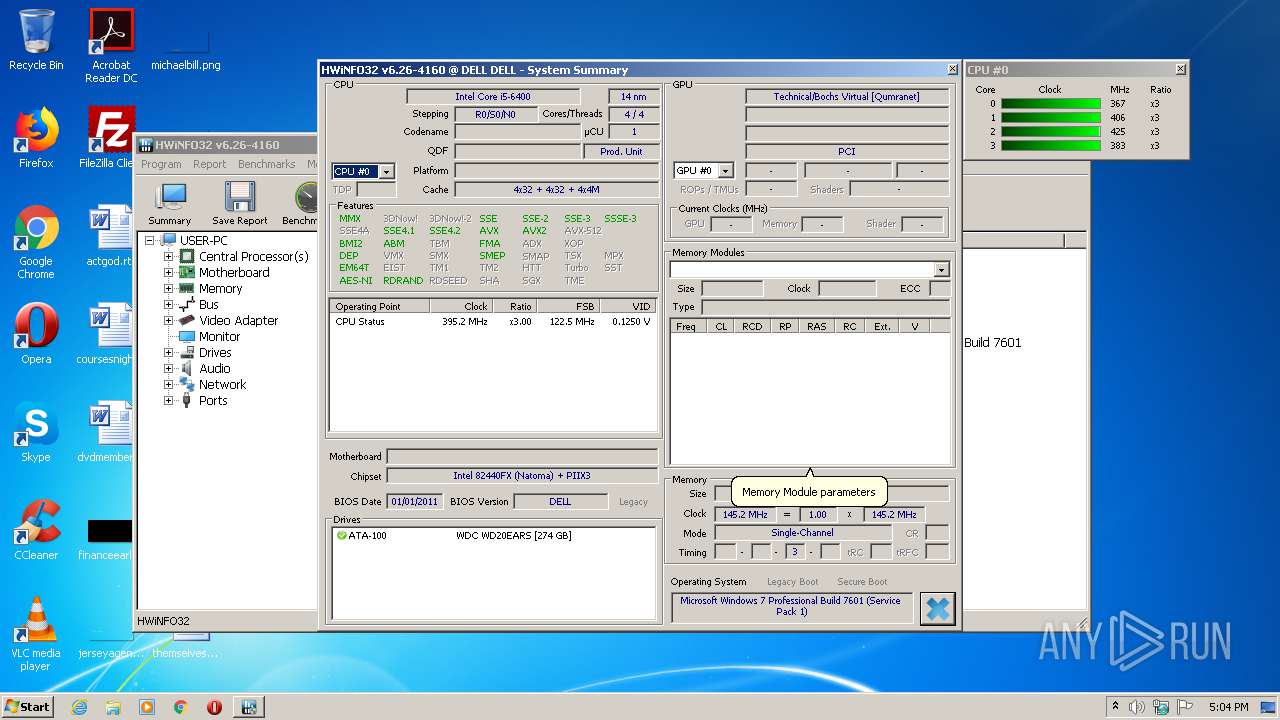Click the Video Adapter chip icon
Screen dimensions: 1280x720
click(186, 321)
